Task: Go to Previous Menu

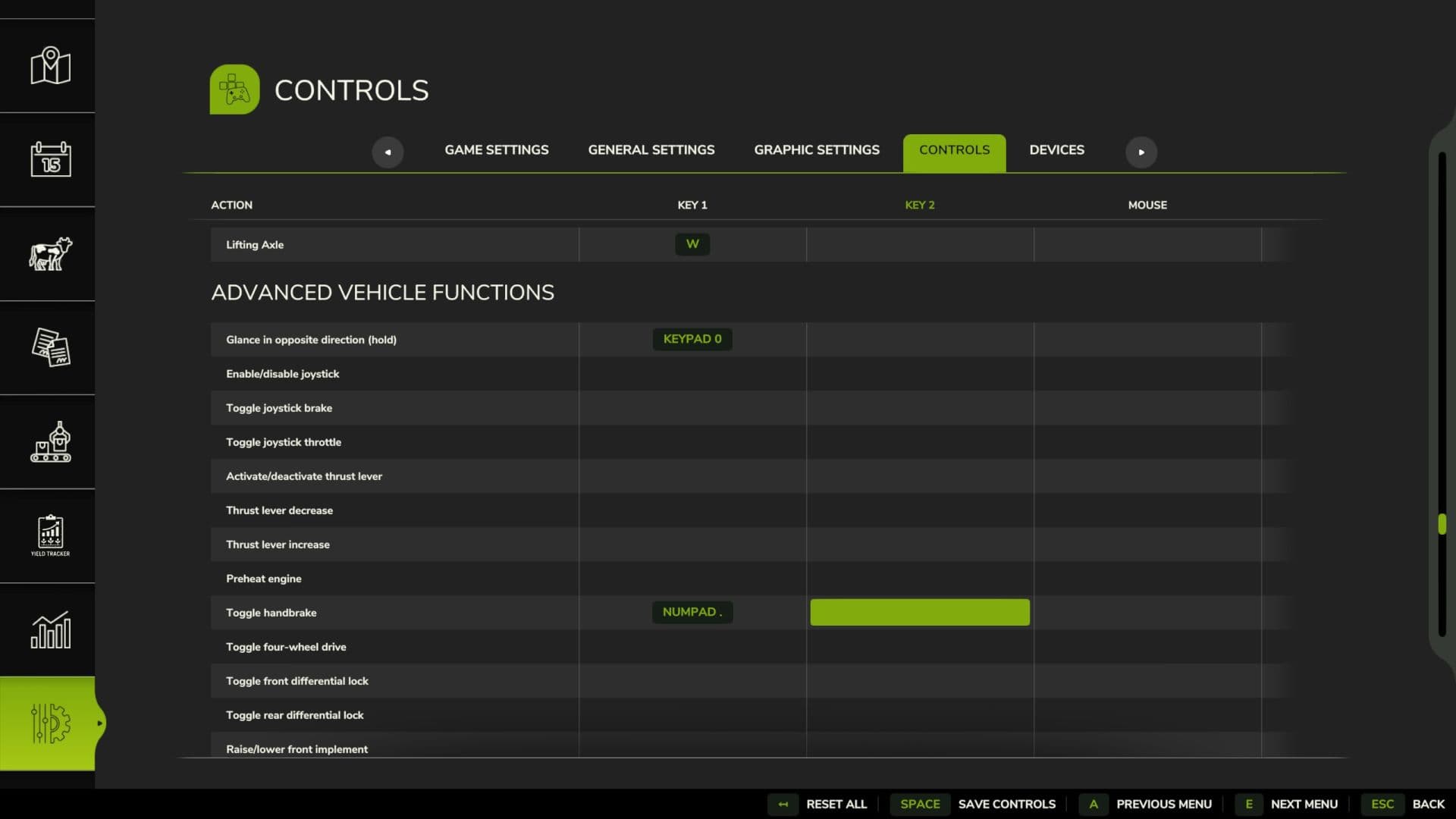Action: point(1164,804)
